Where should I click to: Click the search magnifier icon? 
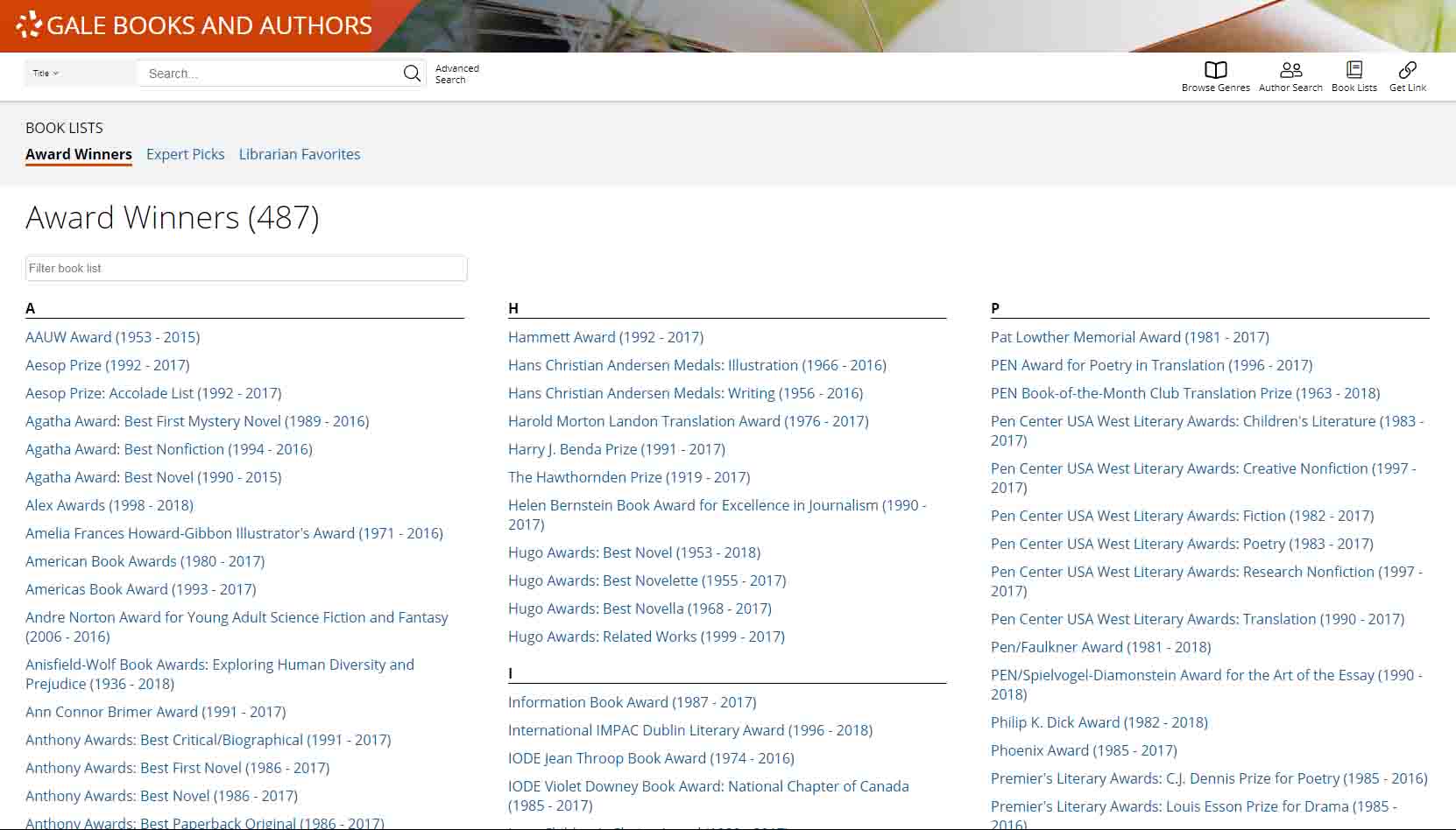point(412,74)
